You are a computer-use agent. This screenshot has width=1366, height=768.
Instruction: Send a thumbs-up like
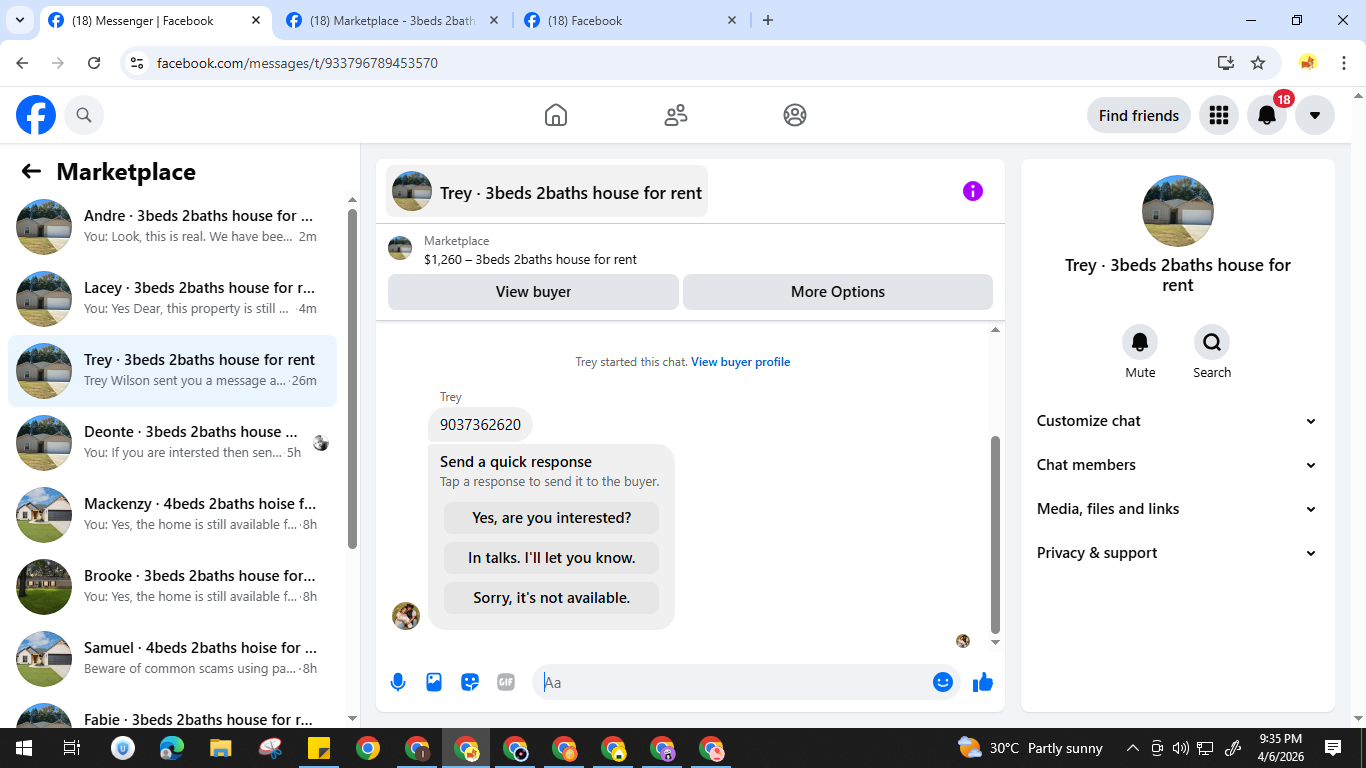pyautogui.click(x=983, y=682)
